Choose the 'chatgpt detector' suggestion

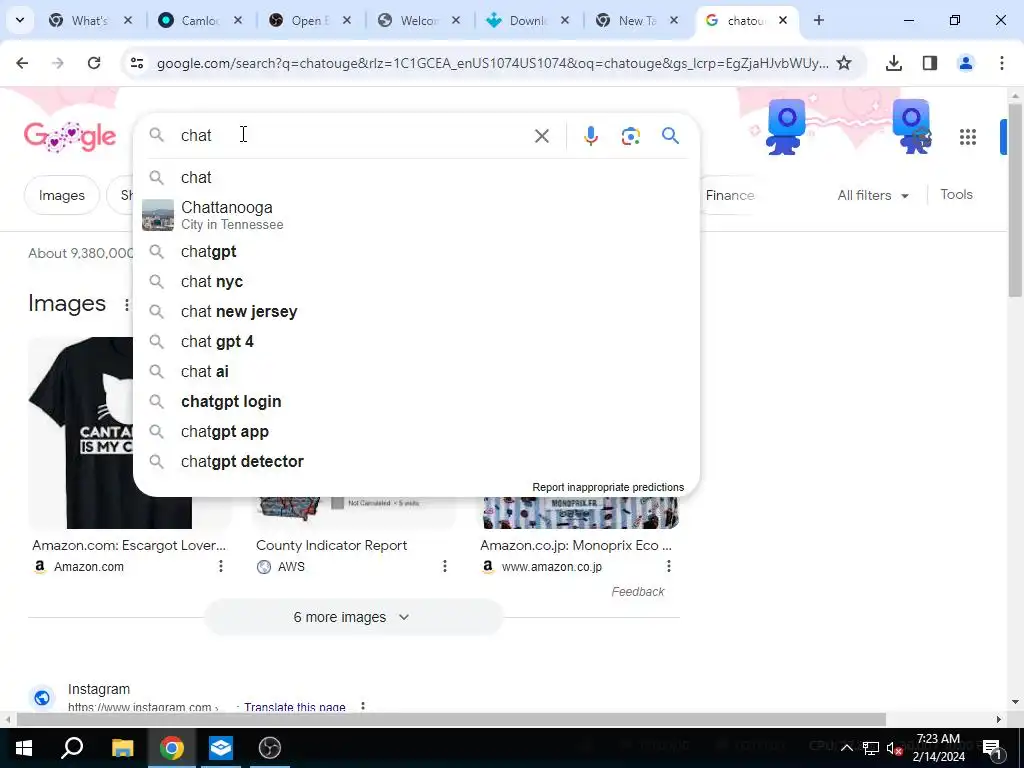[x=416, y=462]
